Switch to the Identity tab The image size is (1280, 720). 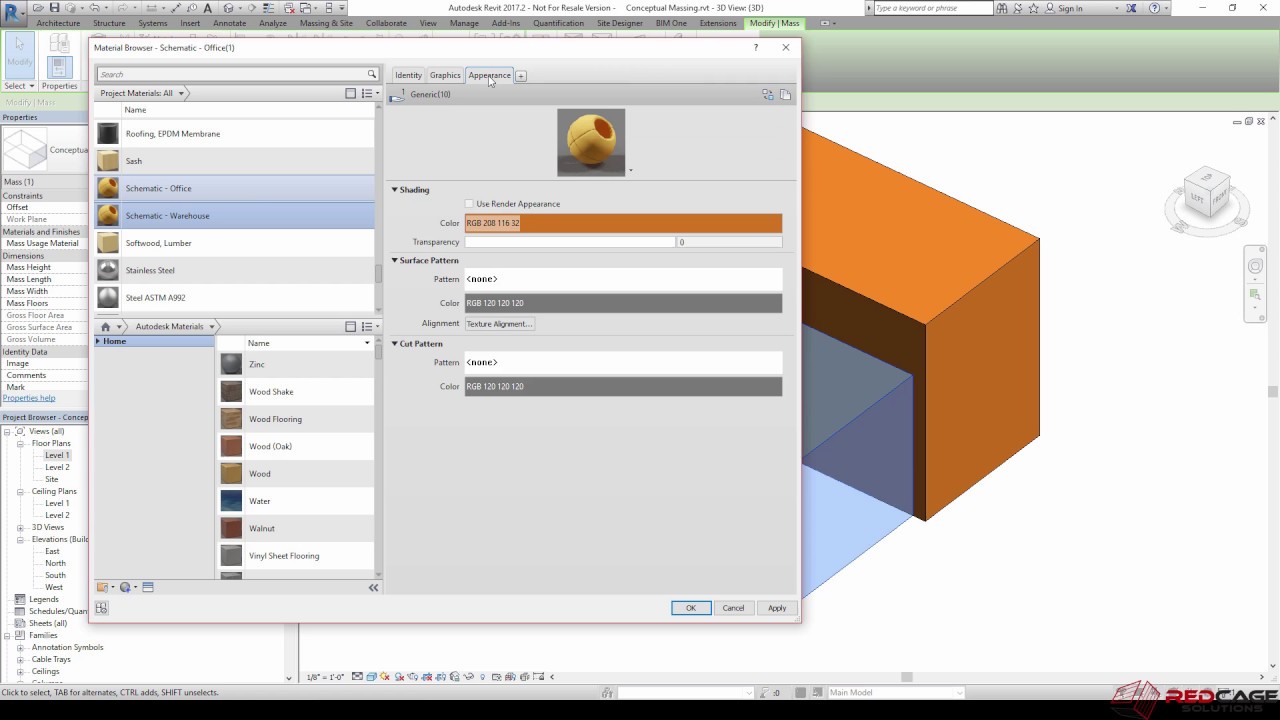(408, 75)
